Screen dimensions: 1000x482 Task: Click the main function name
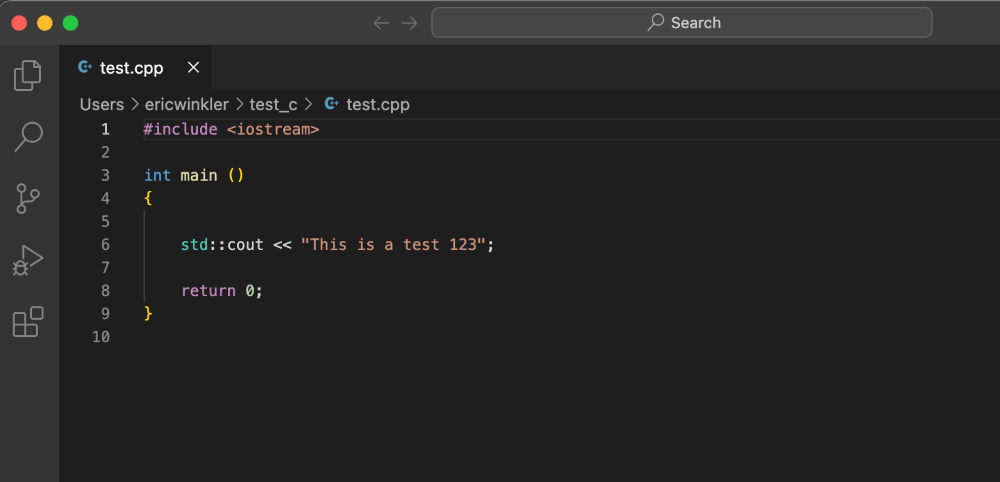pyautogui.click(x=199, y=175)
